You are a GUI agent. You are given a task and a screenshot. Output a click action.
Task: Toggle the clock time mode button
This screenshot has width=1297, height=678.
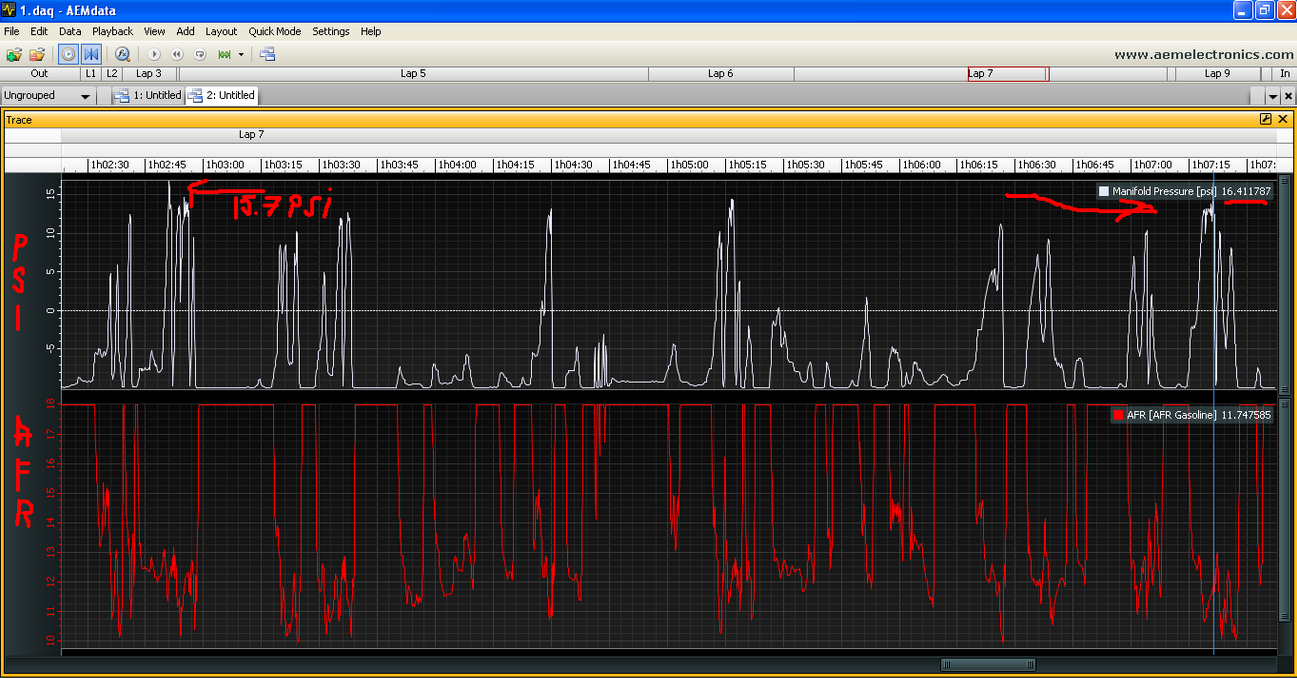point(68,54)
